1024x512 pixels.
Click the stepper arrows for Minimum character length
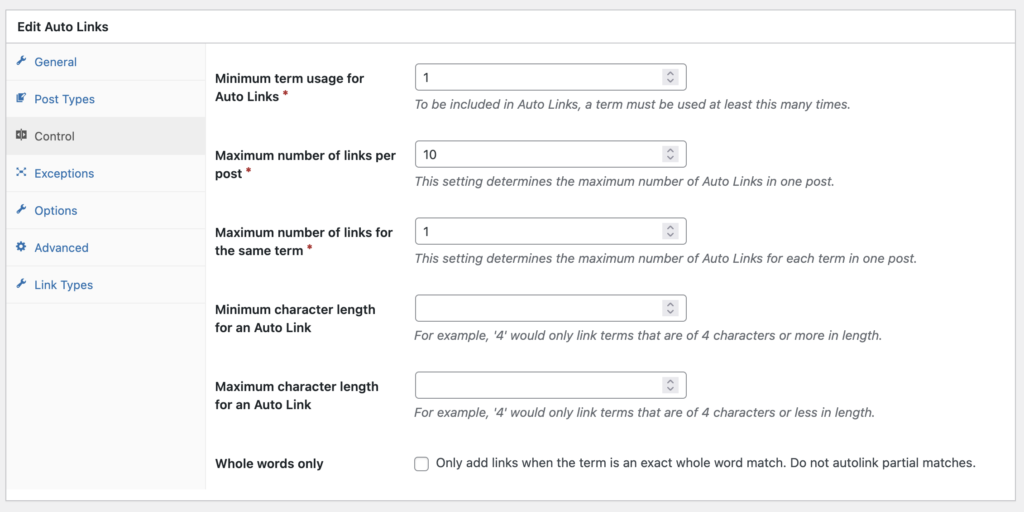[670, 308]
